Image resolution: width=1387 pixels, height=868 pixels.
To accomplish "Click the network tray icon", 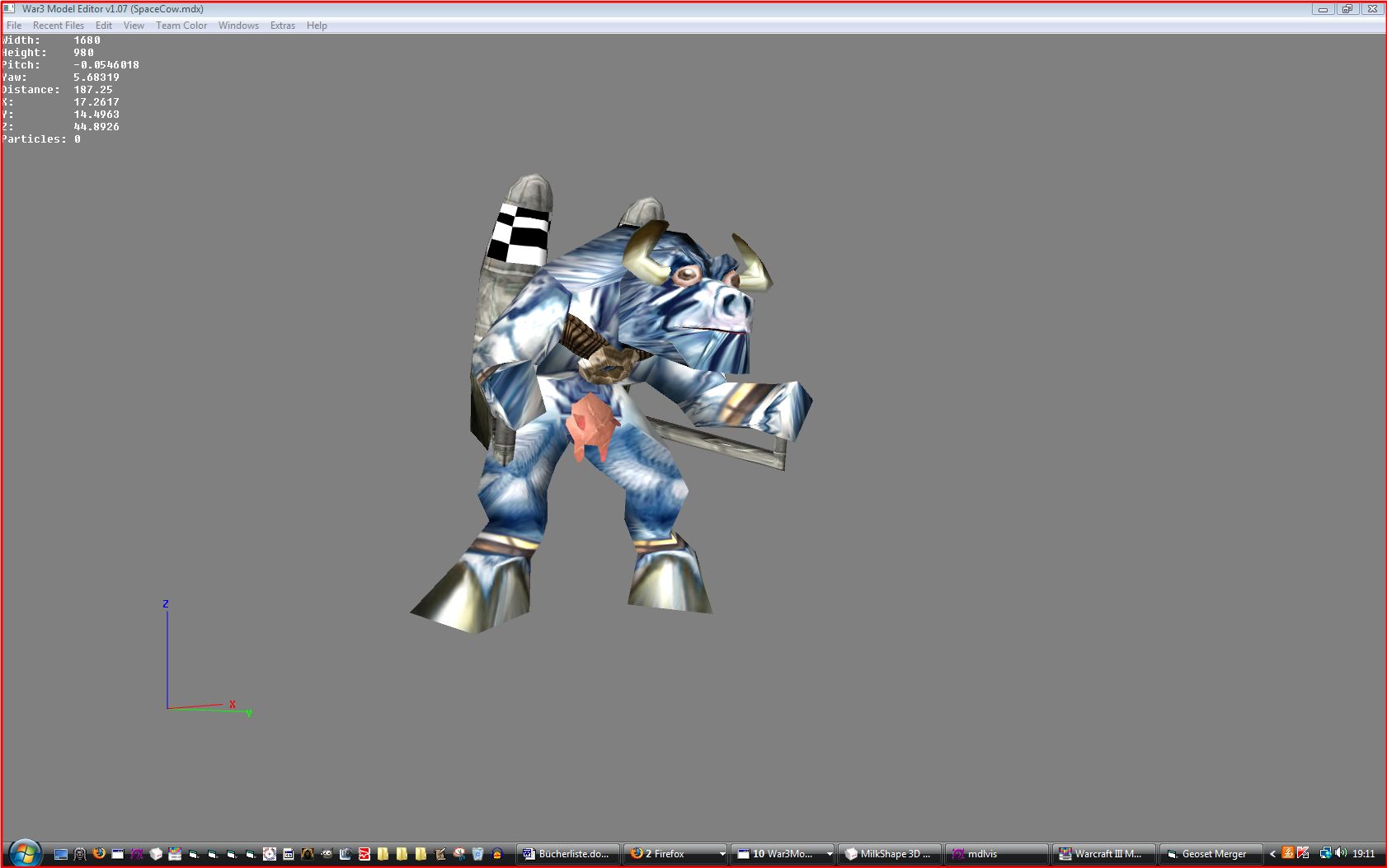I will point(1325,853).
